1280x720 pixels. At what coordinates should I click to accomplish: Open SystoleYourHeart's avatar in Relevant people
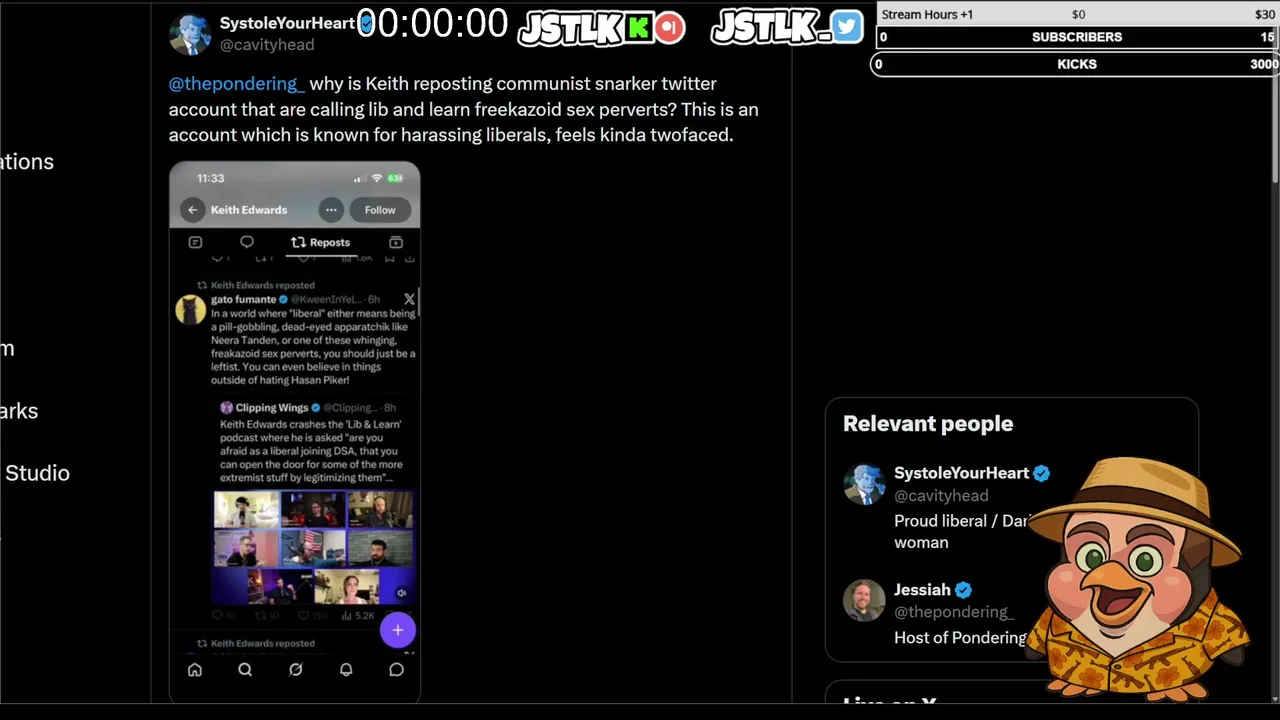(864, 484)
